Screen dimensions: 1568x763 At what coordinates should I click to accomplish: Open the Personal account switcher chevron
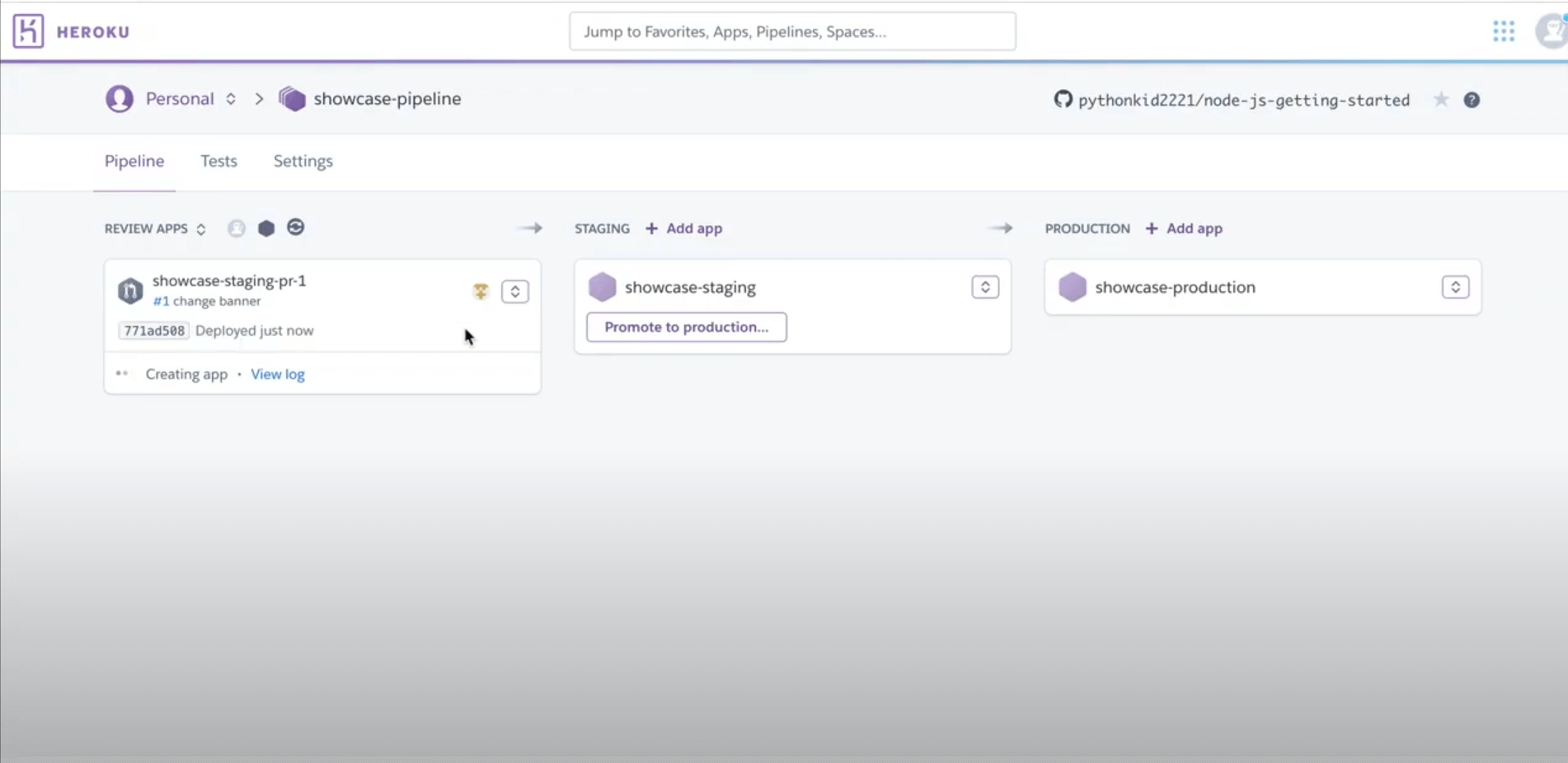click(x=231, y=98)
